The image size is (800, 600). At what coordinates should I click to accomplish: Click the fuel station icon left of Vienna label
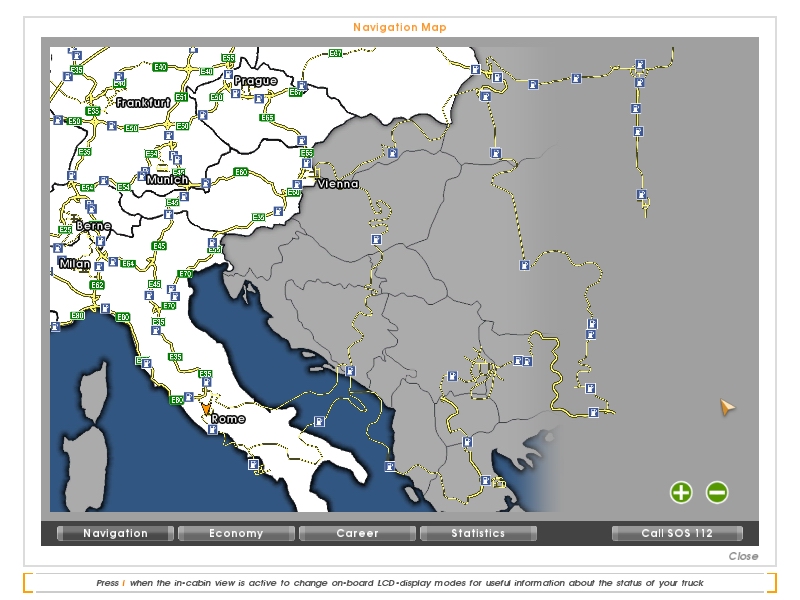(x=297, y=184)
